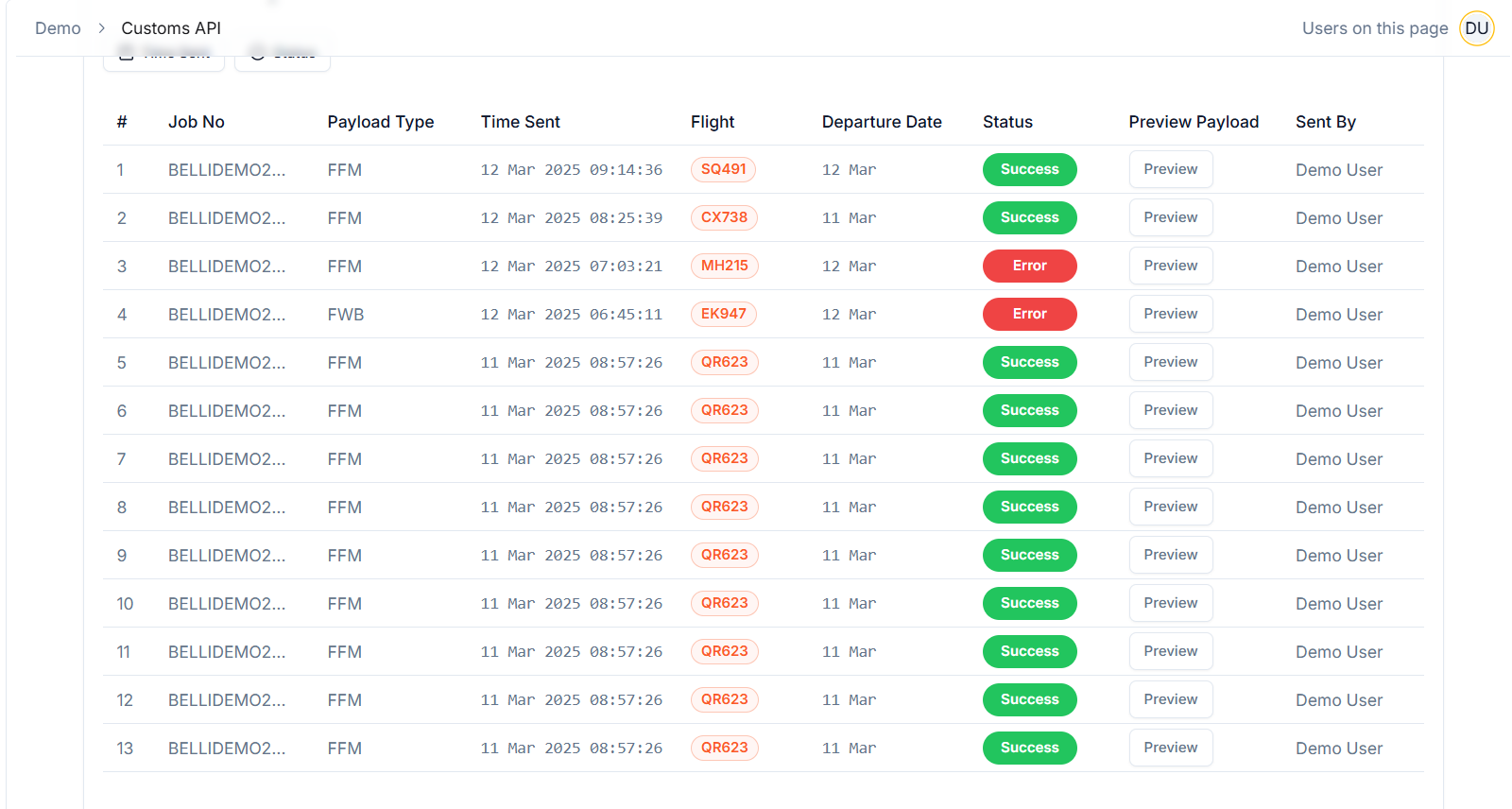The height and width of the screenshot is (809, 1512).
Task: Click the QR623 flight badge in row 7
Action: point(724,458)
